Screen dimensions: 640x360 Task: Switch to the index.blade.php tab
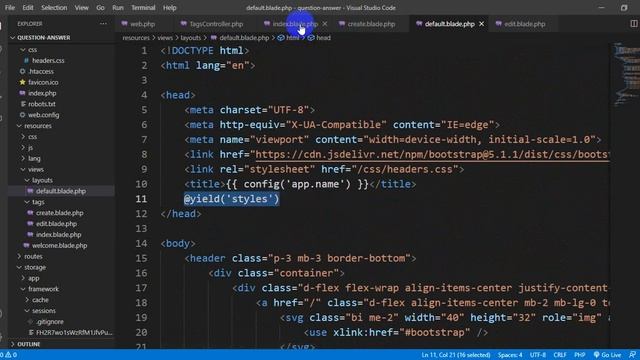295,24
